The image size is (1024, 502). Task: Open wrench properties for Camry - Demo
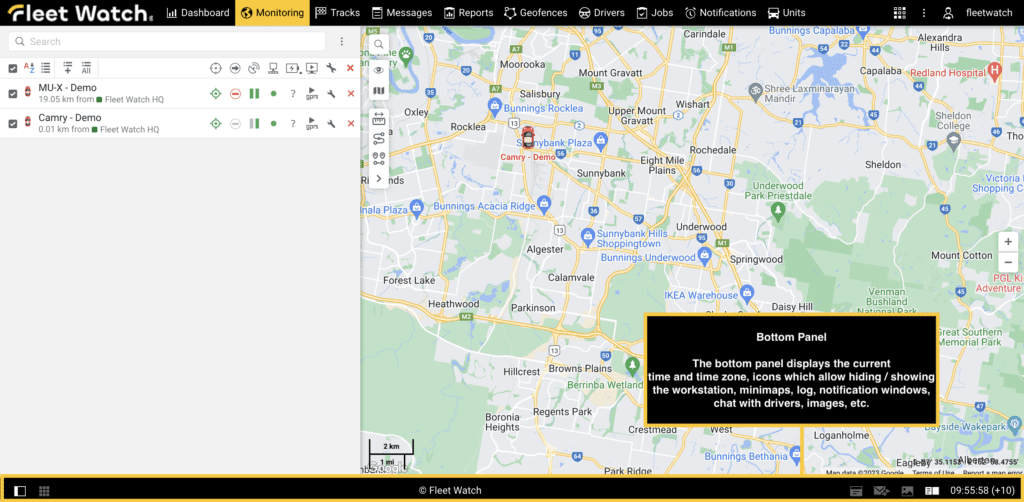click(331, 124)
